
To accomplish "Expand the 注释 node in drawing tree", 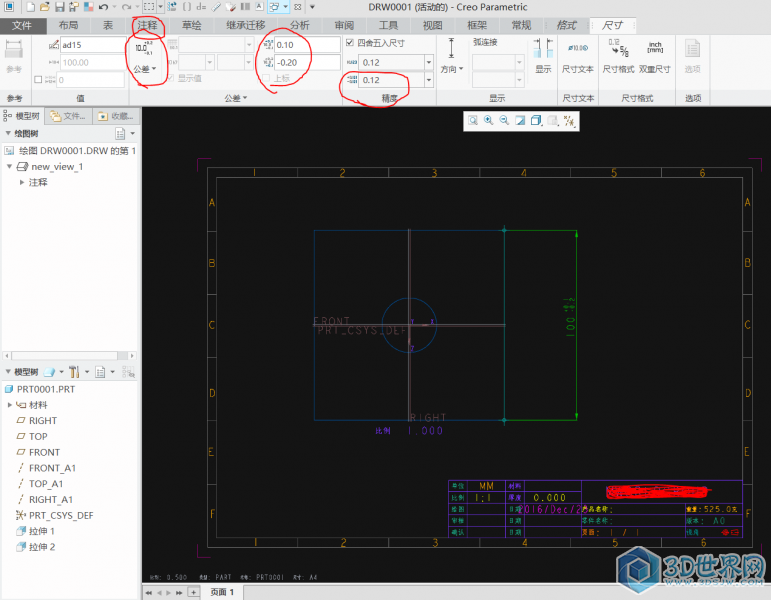I will point(22,182).
